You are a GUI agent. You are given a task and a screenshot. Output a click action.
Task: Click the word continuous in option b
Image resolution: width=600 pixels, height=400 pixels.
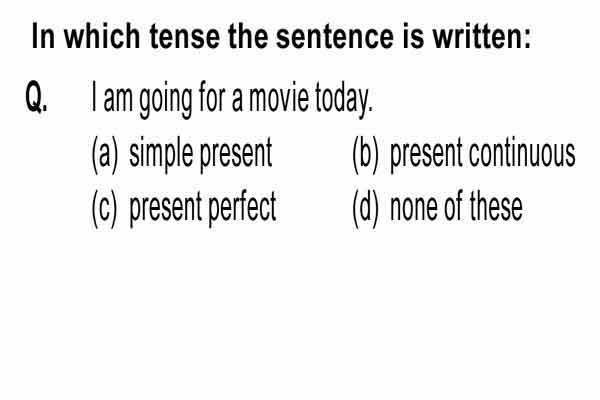[x=522, y=153]
